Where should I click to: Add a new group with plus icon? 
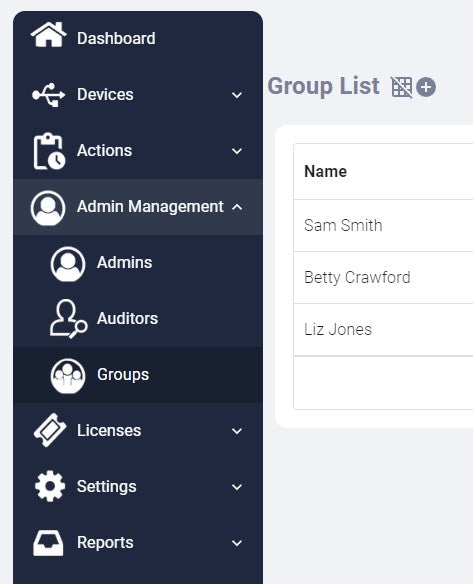426,87
